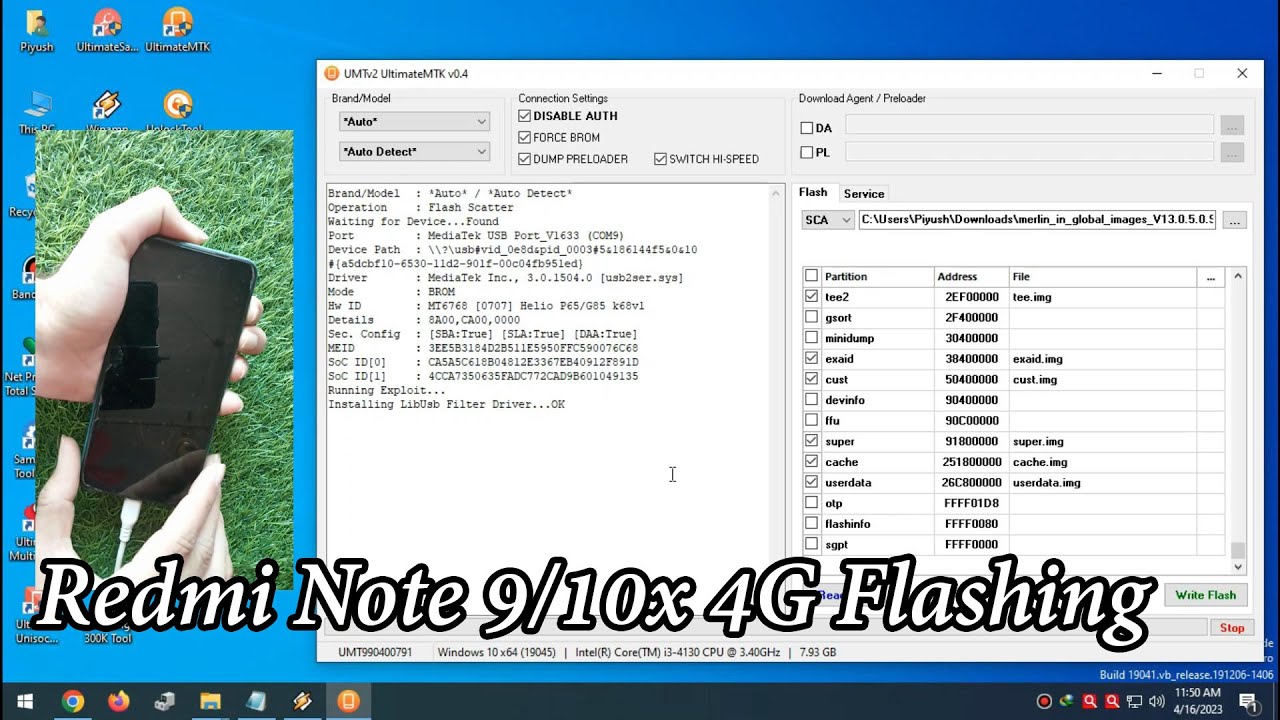The width and height of the screenshot is (1280, 720).
Task: Open the Brand *Auto* dropdown
Action: [414, 122]
